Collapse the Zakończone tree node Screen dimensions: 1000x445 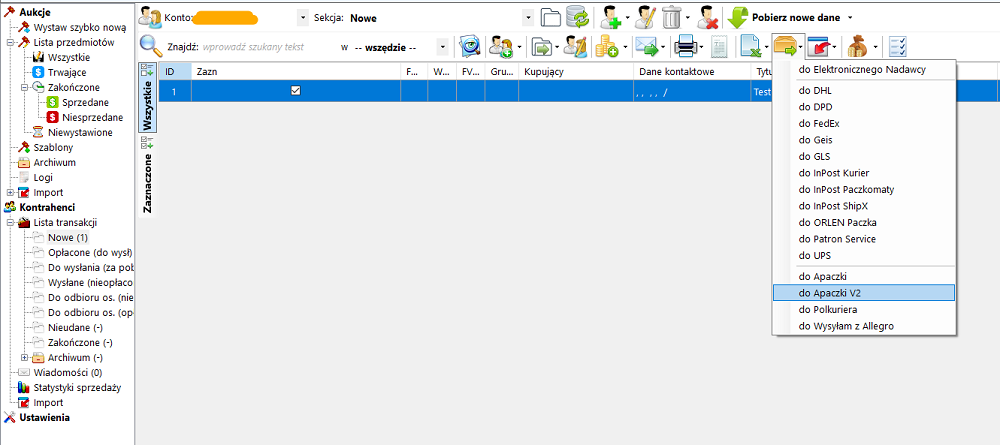[x=24, y=88]
